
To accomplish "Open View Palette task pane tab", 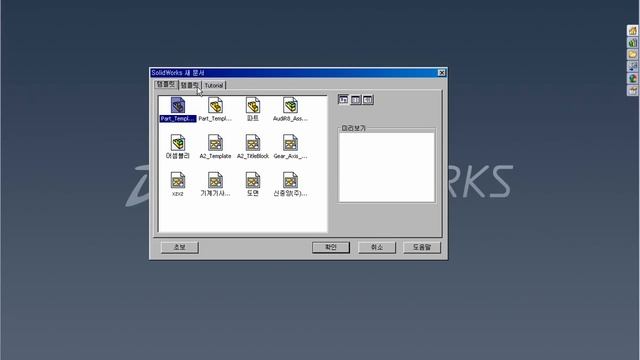I will click(x=633, y=66).
